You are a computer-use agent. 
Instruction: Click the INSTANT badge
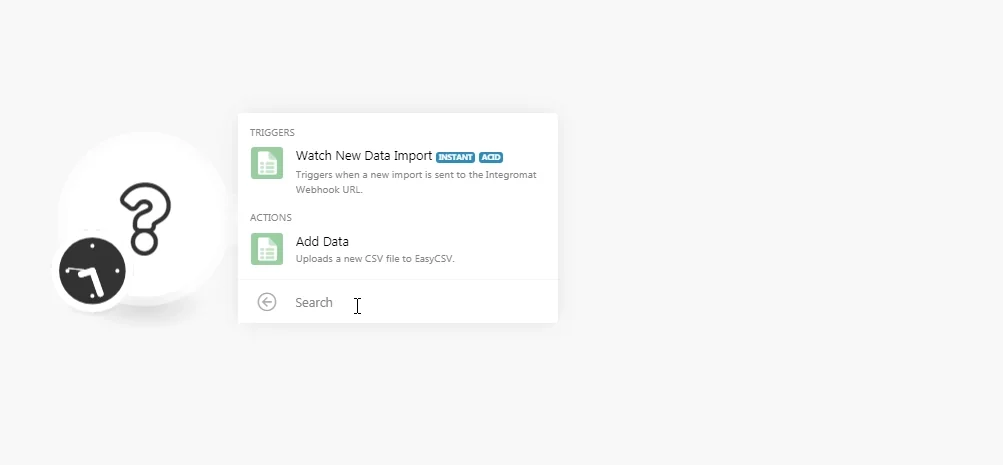click(x=455, y=157)
